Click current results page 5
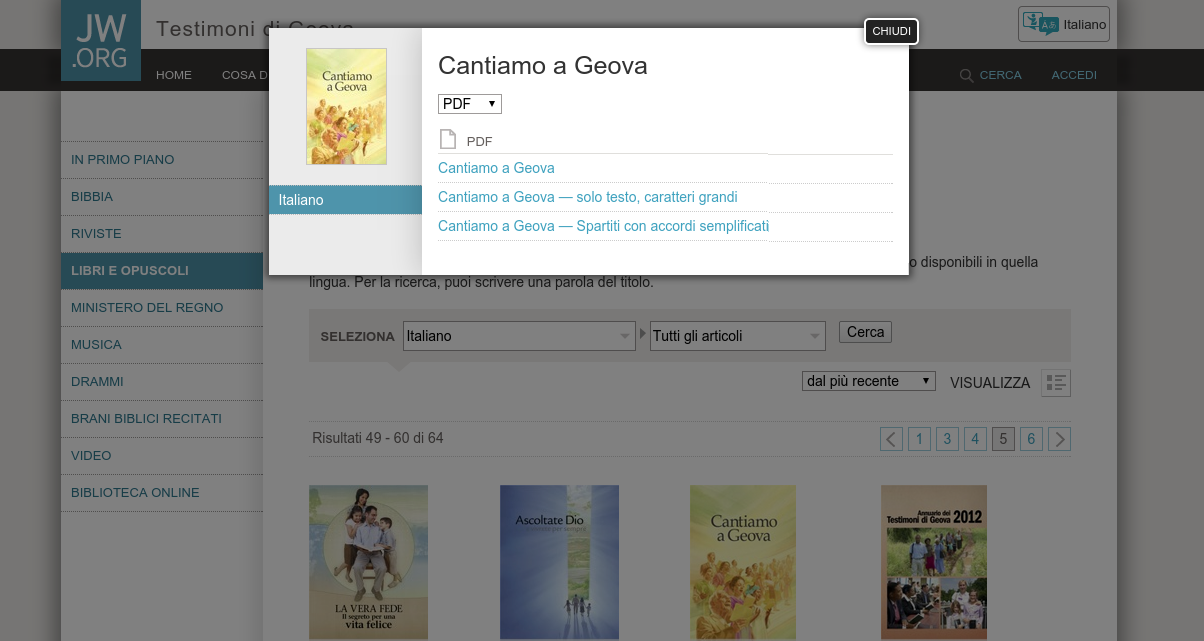1204x641 pixels. 1003,438
